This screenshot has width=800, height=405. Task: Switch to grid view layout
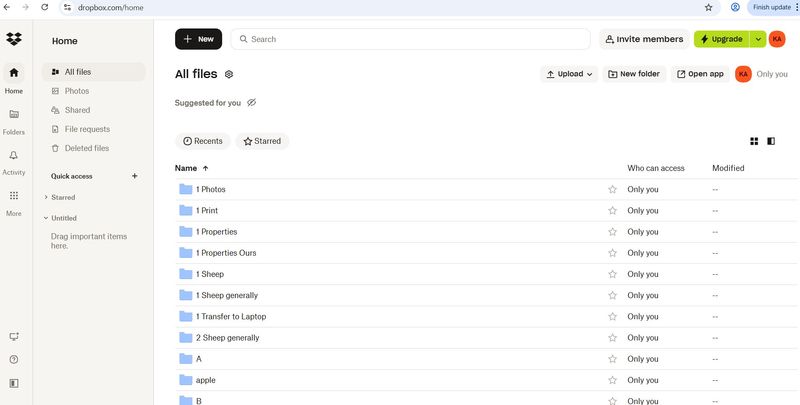click(x=754, y=141)
